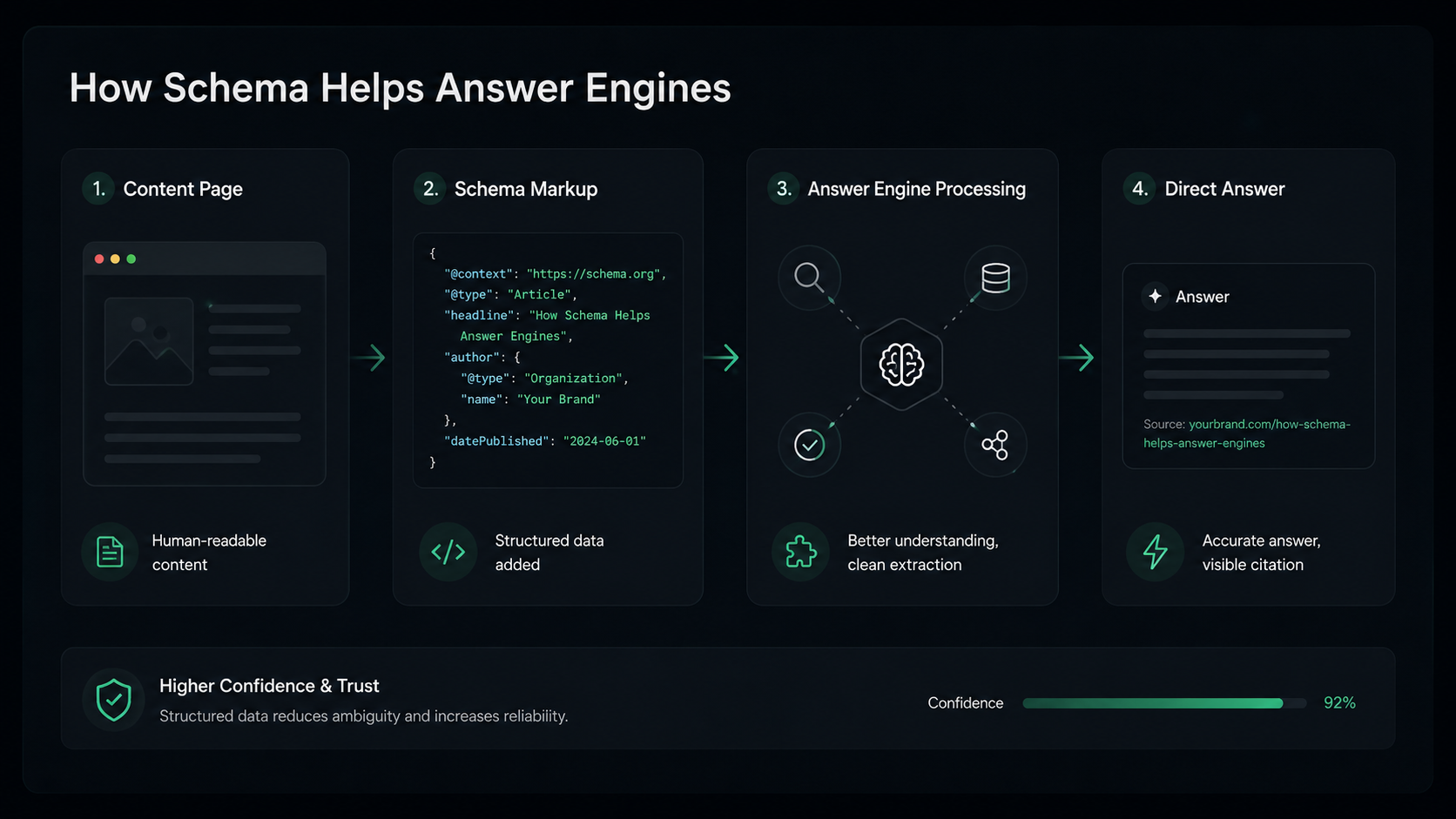Click the code brackets icon beside Structured data added
This screenshot has height=819, width=1456.
click(448, 552)
